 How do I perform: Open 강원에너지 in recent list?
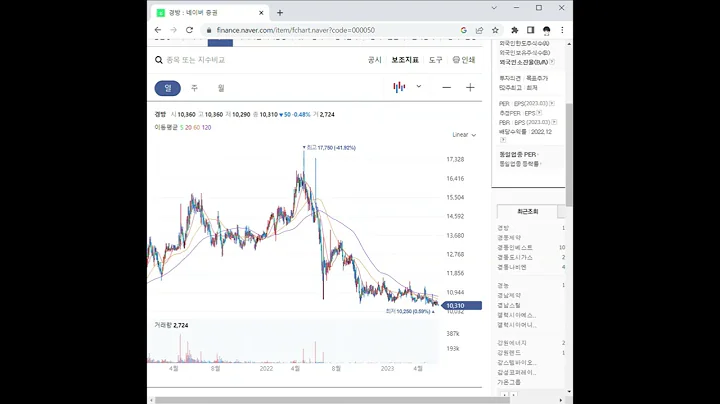512,343
